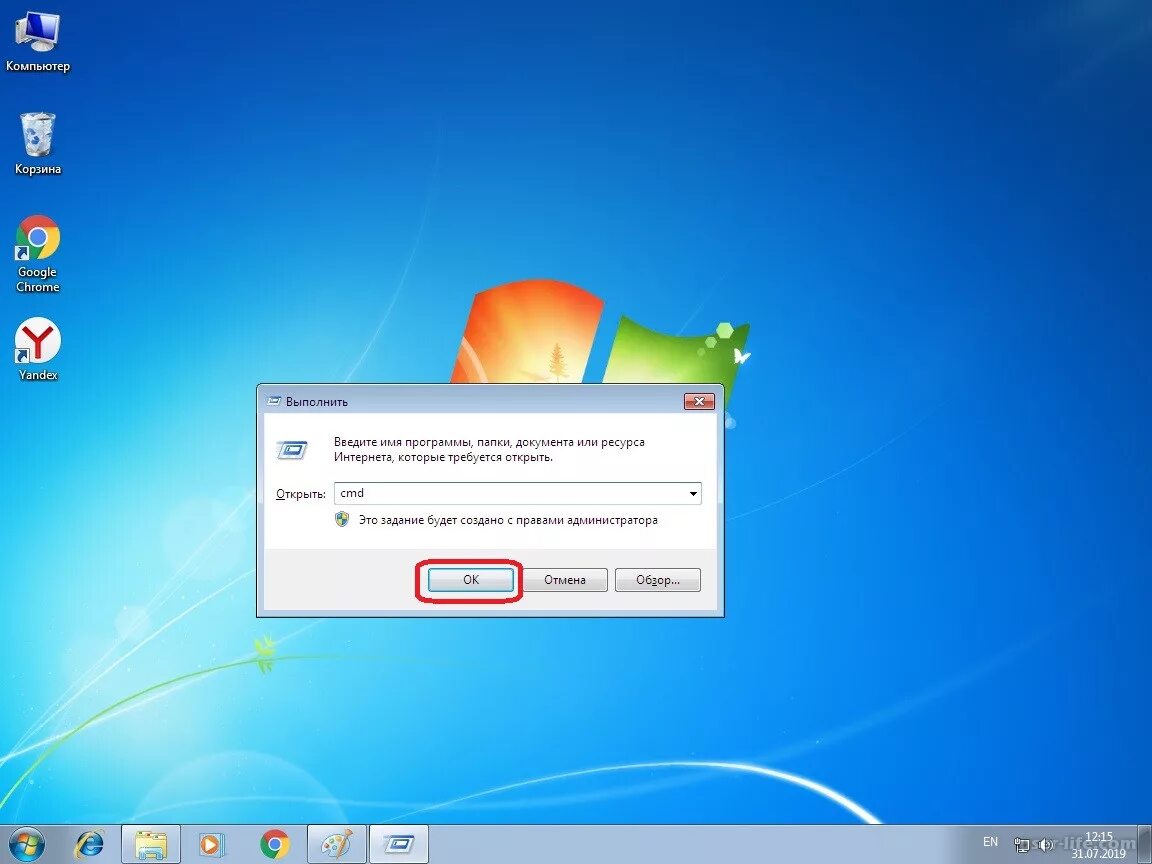The width and height of the screenshot is (1152, 864).
Task: Select the Yandex browser desktop shortcut
Action: (x=37, y=349)
